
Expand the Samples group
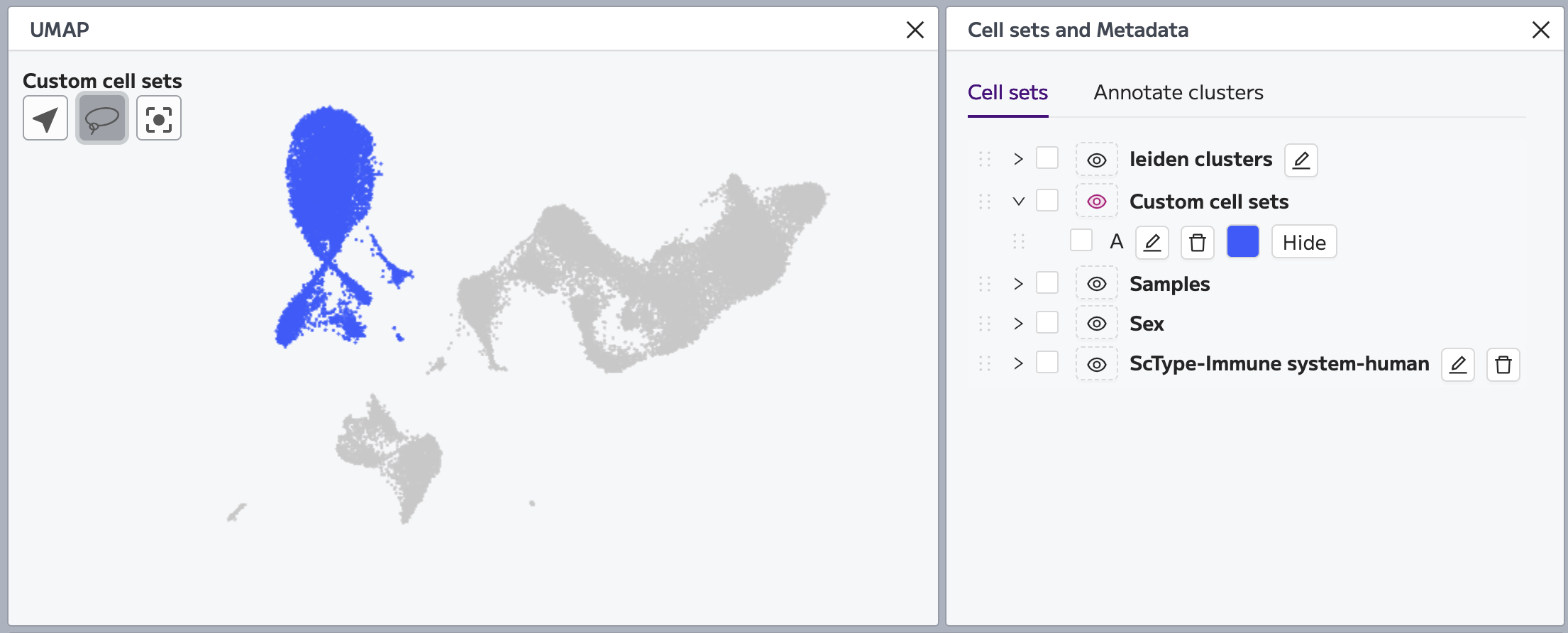[x=1019, y=284]
